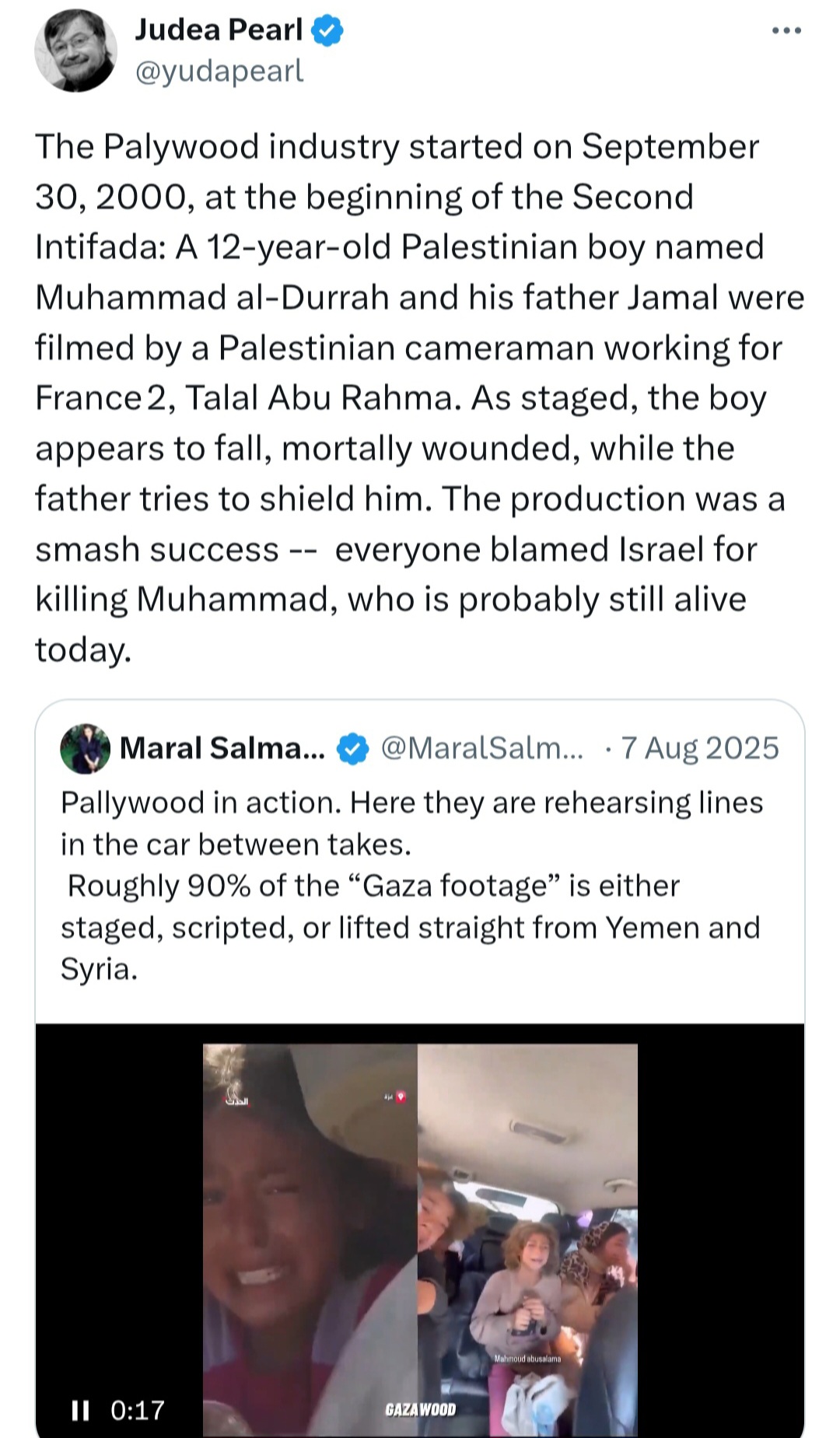
Task: Open the three-dot more options menu
Action: pyautogui.click(x=786, y=30)
